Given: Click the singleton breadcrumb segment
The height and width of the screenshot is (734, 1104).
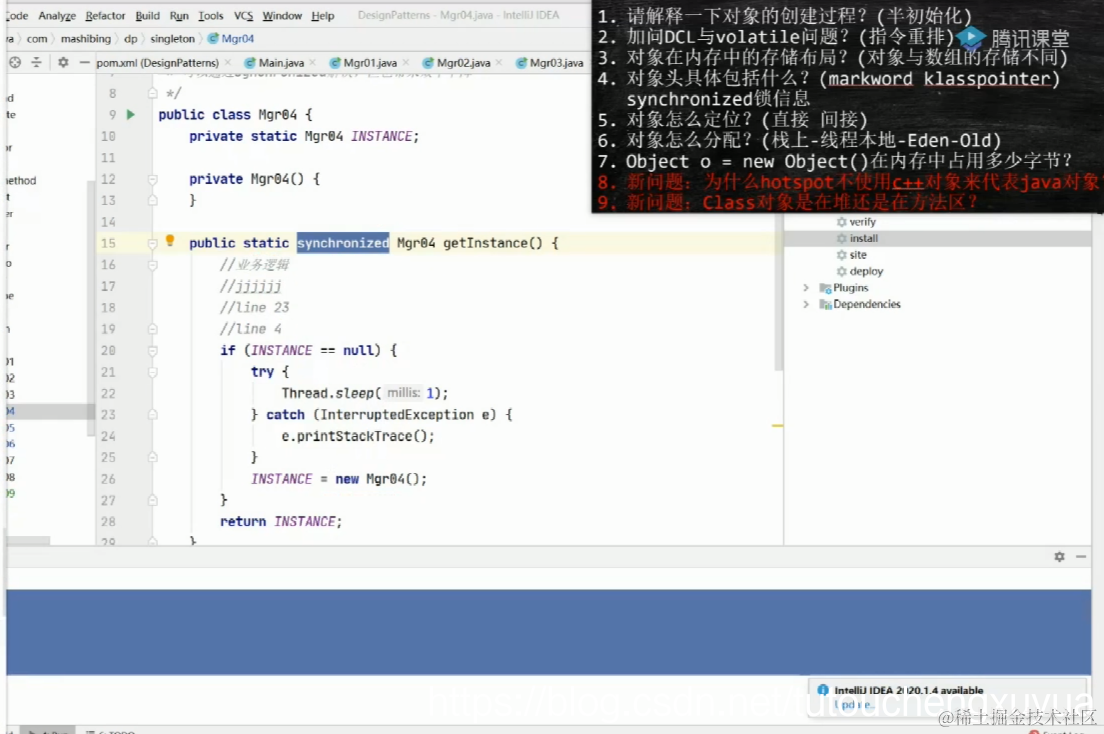Looking at the screenshot, I should (172, 38).
